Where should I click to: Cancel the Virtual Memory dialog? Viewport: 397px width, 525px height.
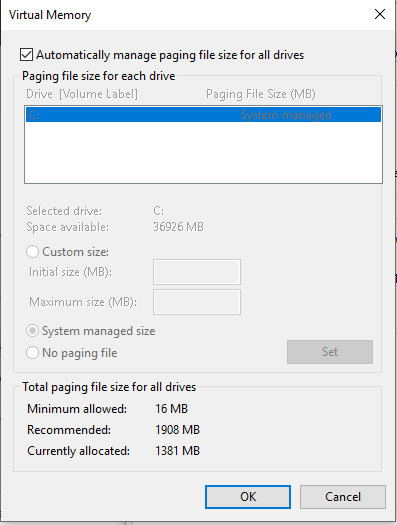click(343, 497)
